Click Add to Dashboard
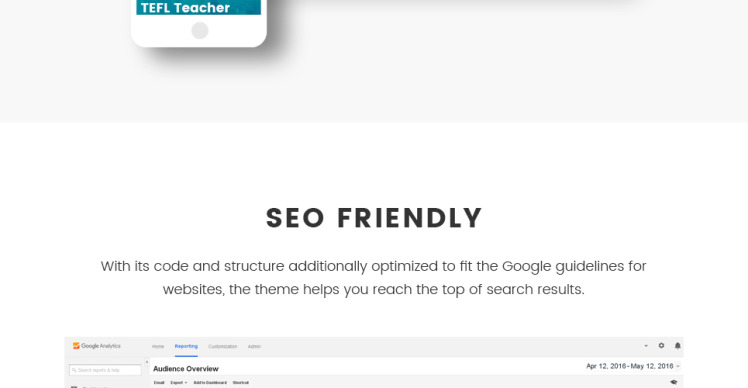Image resolution: width=748 pixels, height=388 pixels. [x=210, y=383]
